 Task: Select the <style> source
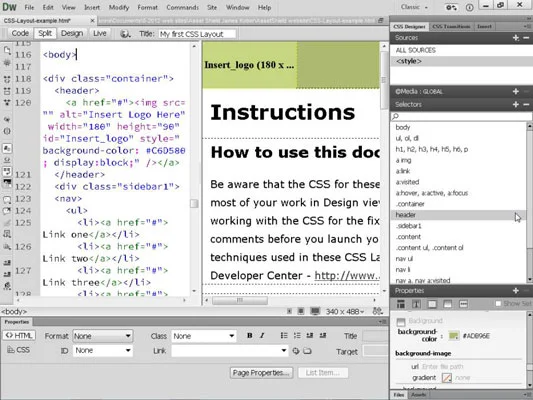click(x=461, y=61)
